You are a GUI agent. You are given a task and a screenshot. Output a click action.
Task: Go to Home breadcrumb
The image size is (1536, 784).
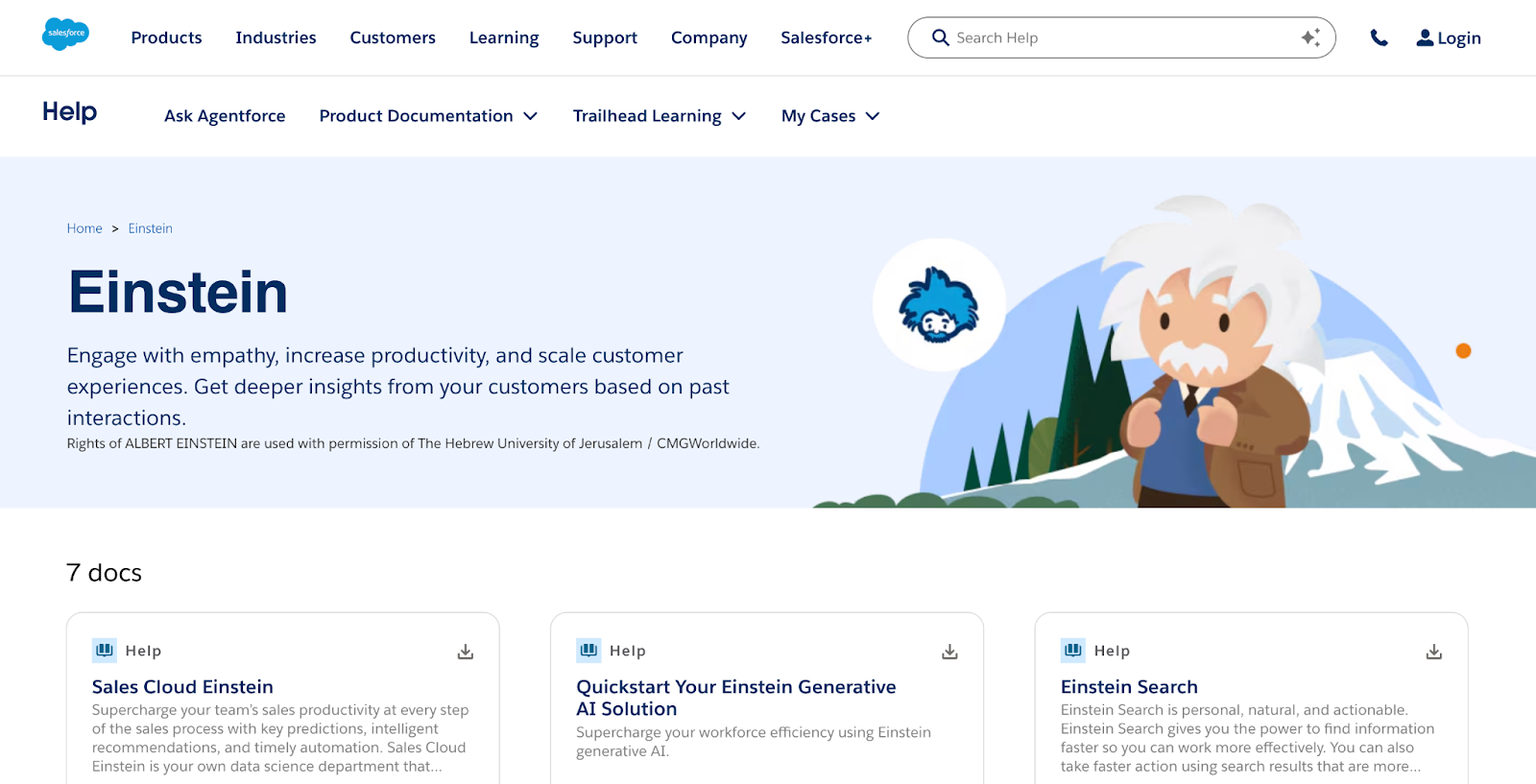(84, 228)
